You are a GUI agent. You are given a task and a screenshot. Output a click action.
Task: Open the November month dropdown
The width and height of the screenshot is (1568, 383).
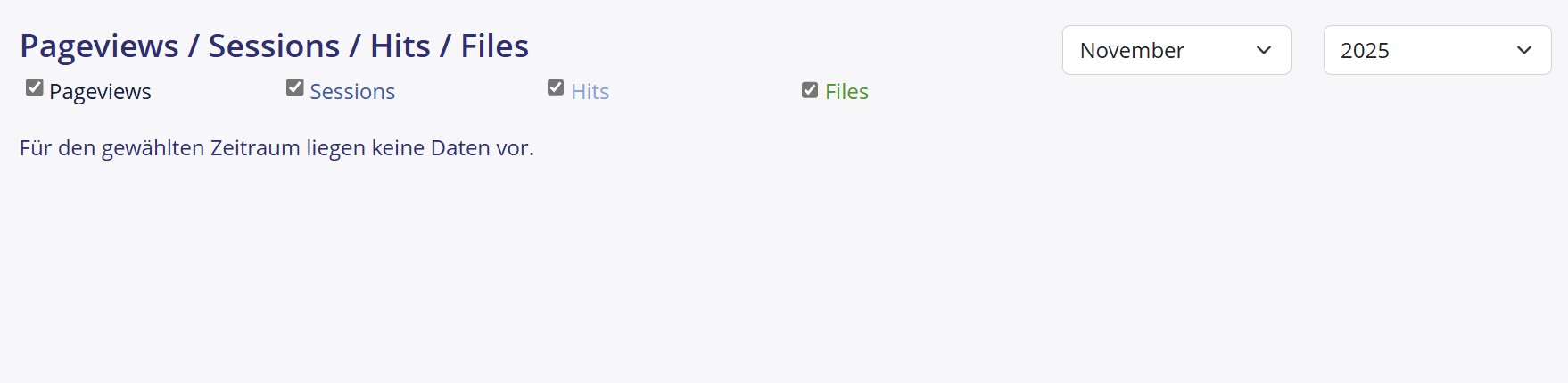pos(1176,50)
